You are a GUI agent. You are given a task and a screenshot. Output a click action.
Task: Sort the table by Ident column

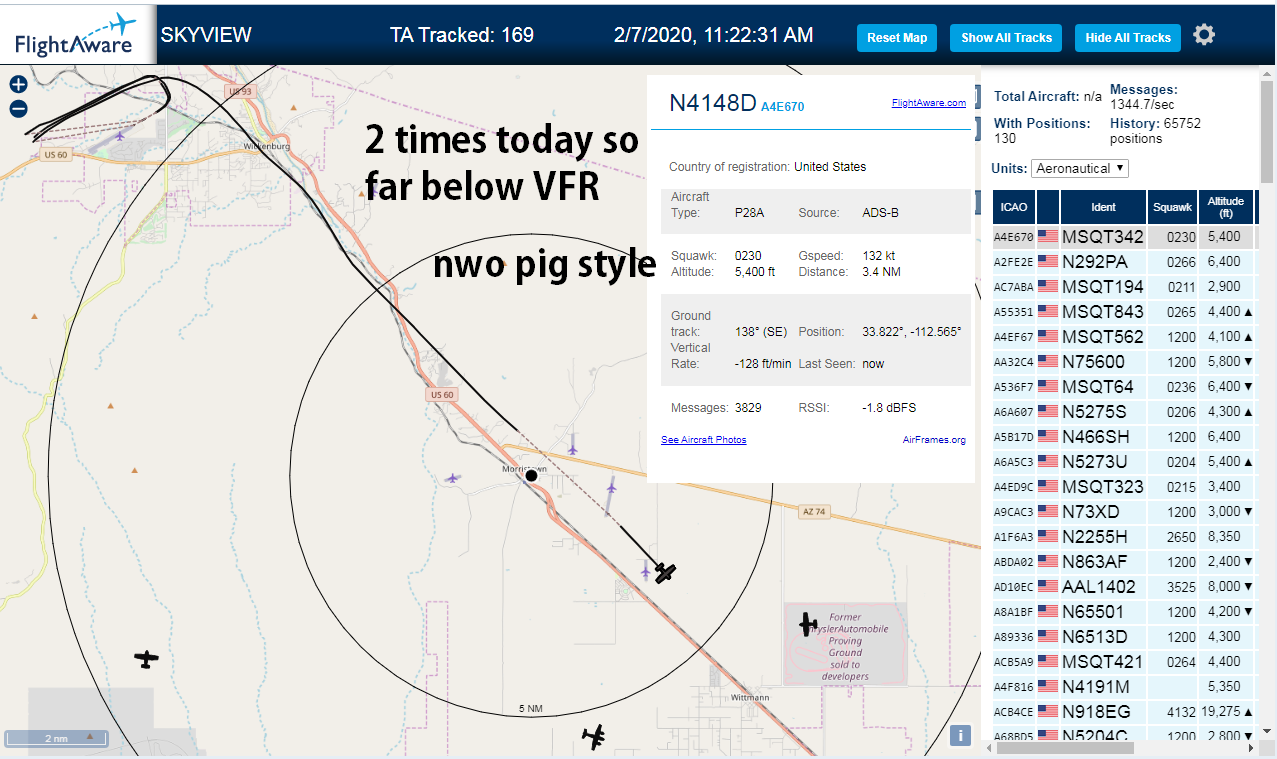1103,207
